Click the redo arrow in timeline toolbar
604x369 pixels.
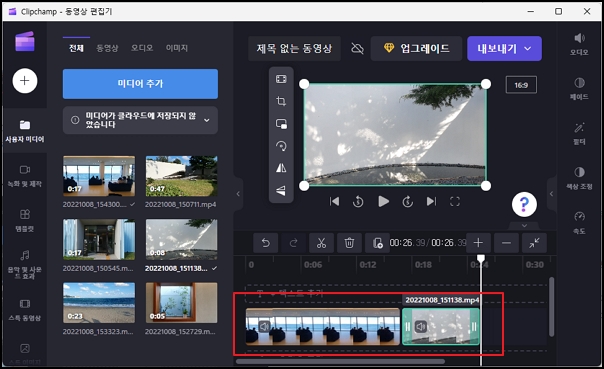(294, 243)
